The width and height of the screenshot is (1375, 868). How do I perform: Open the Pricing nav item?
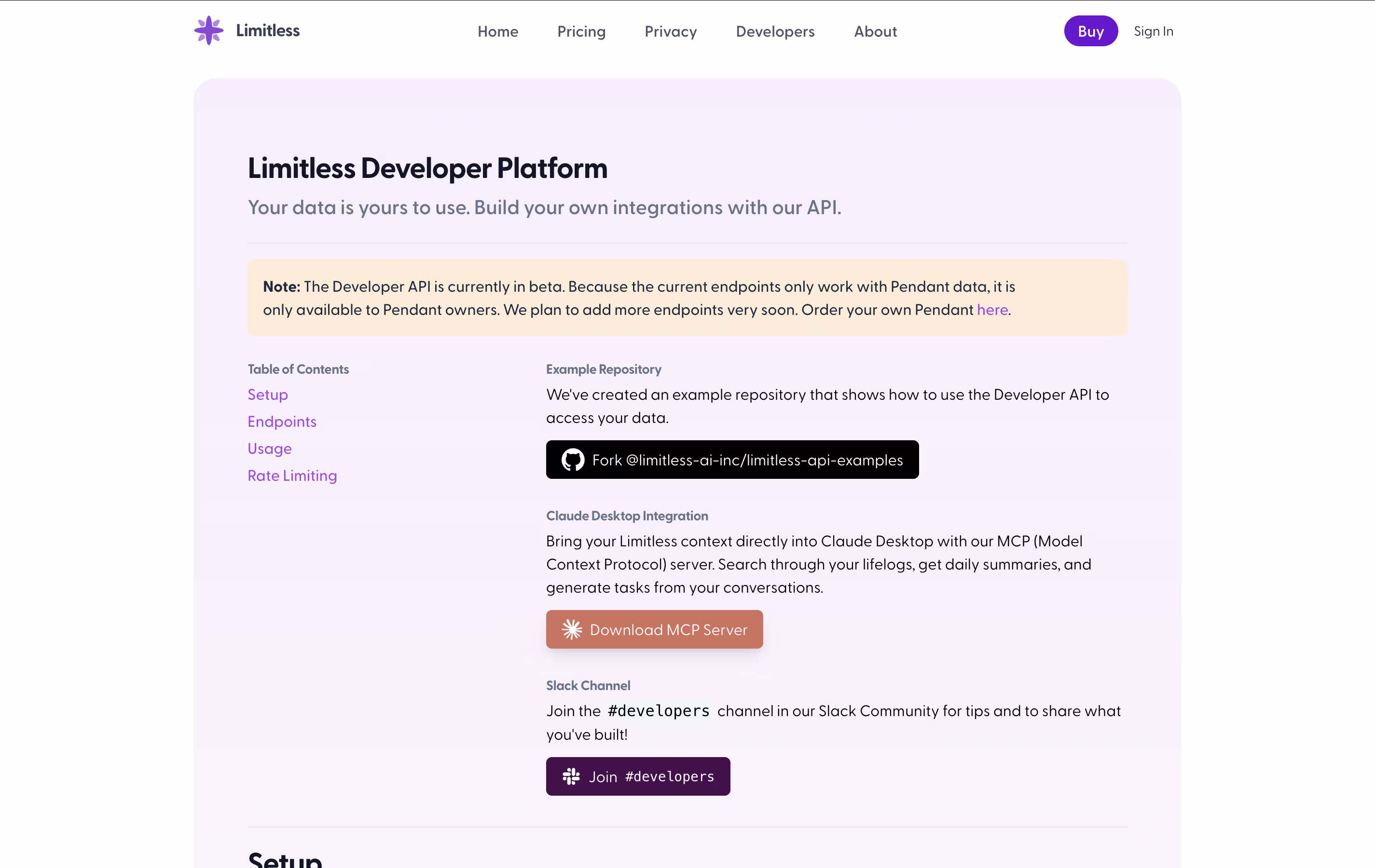click(x=581, y=31)
